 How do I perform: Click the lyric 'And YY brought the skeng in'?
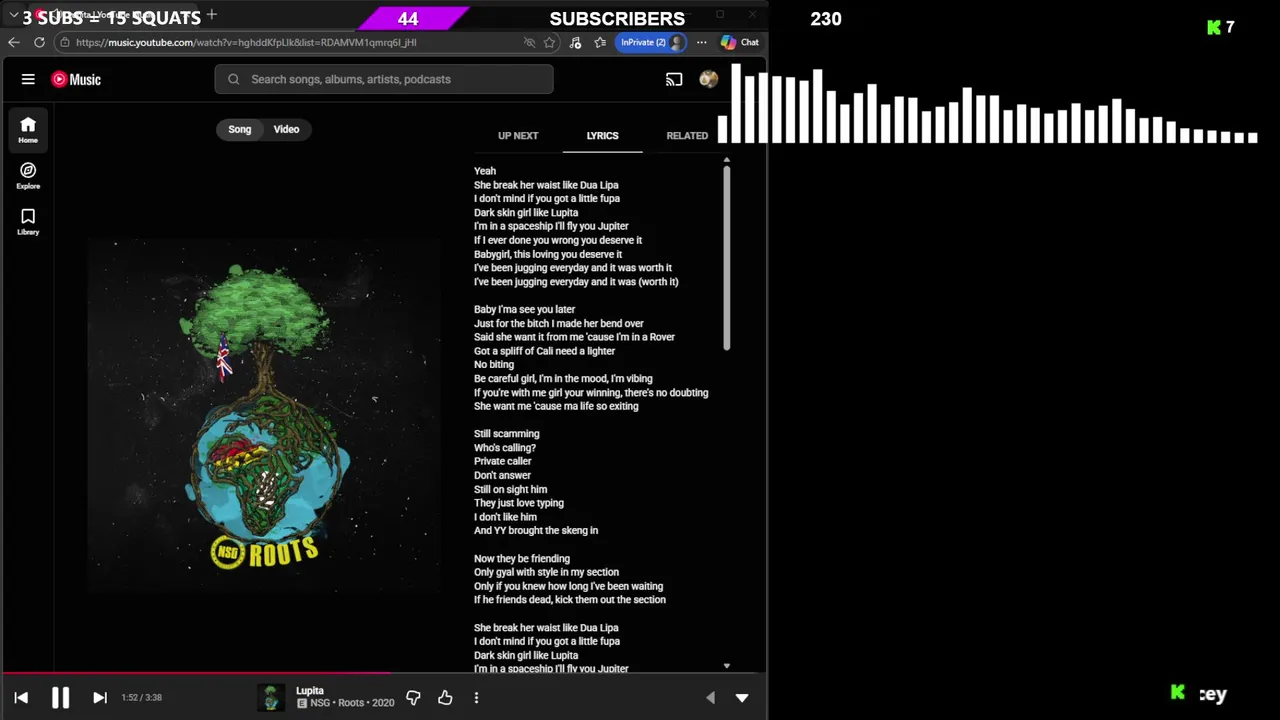click(536, 531)
